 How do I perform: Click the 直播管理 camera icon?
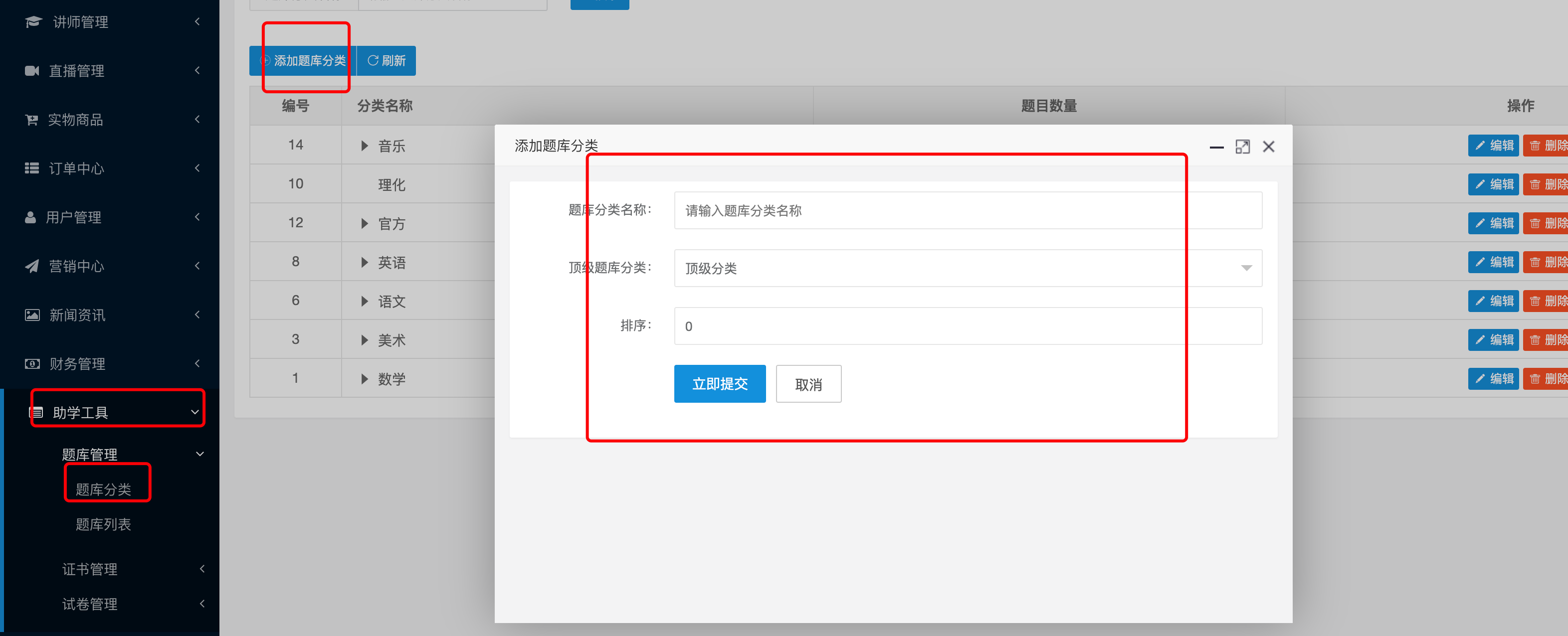point(31,71)
